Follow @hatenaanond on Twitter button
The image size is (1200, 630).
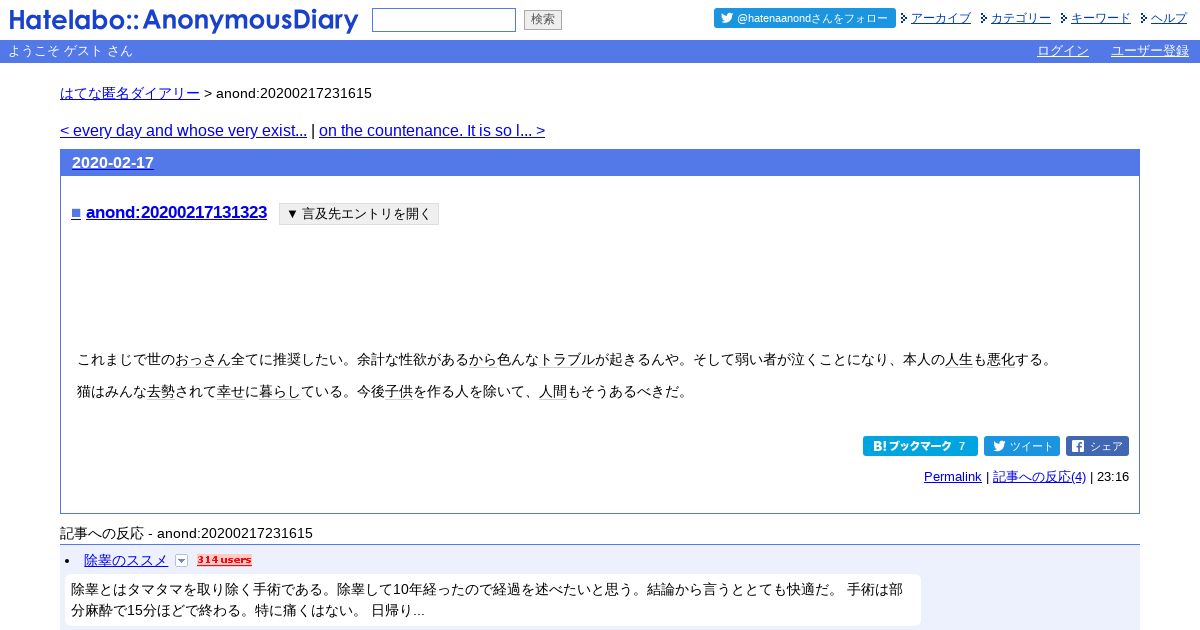[805, 18]
